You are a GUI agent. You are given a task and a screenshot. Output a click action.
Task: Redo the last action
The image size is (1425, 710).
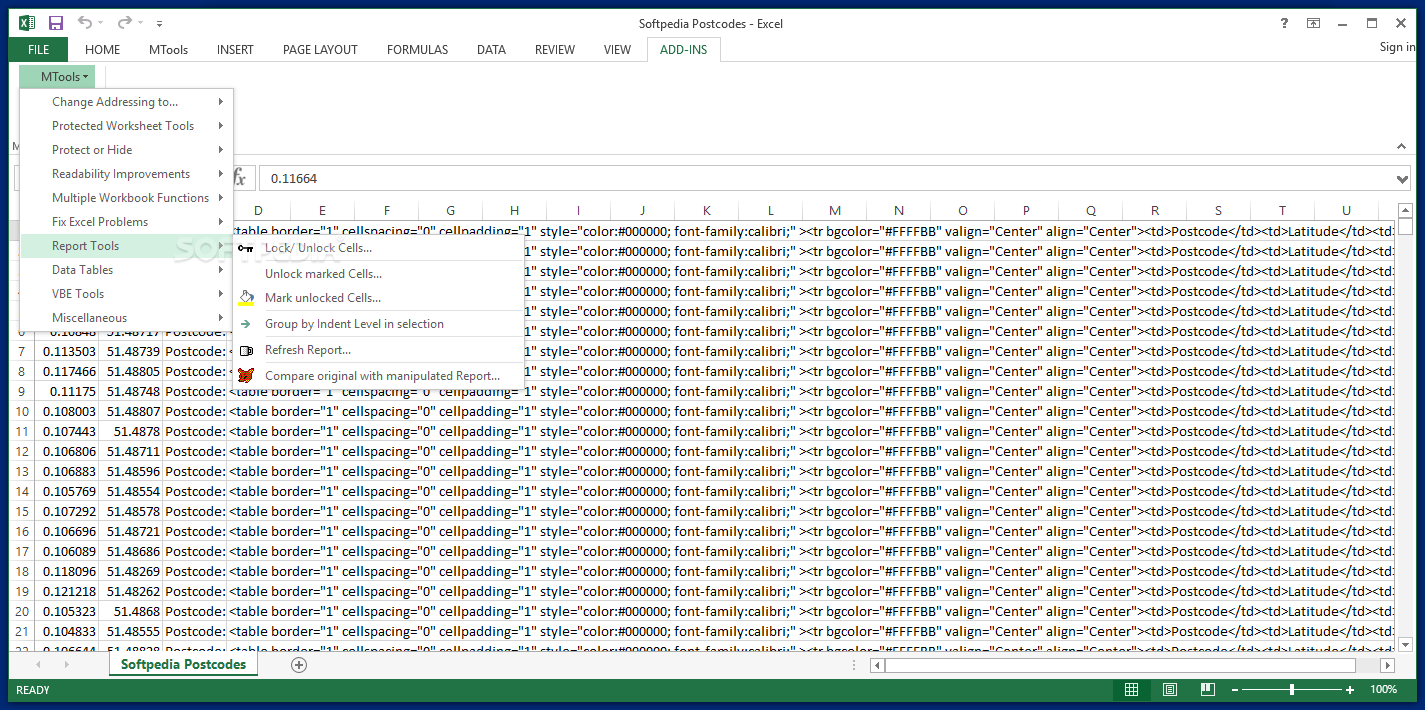coord(125,23)
